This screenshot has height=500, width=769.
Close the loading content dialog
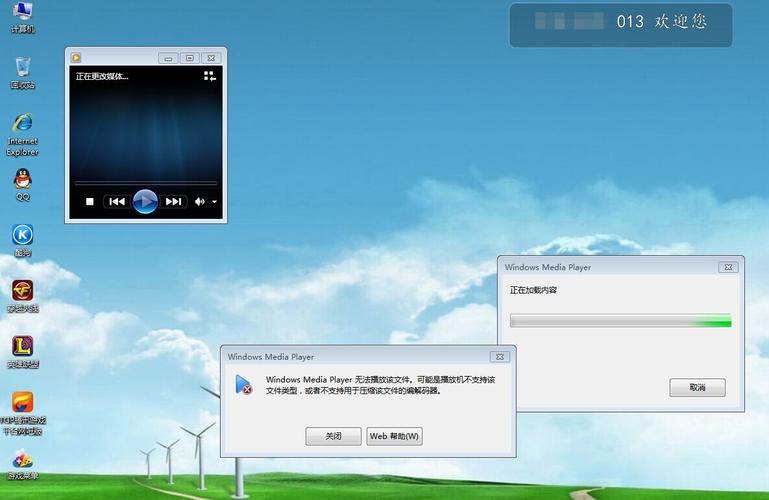728,267
